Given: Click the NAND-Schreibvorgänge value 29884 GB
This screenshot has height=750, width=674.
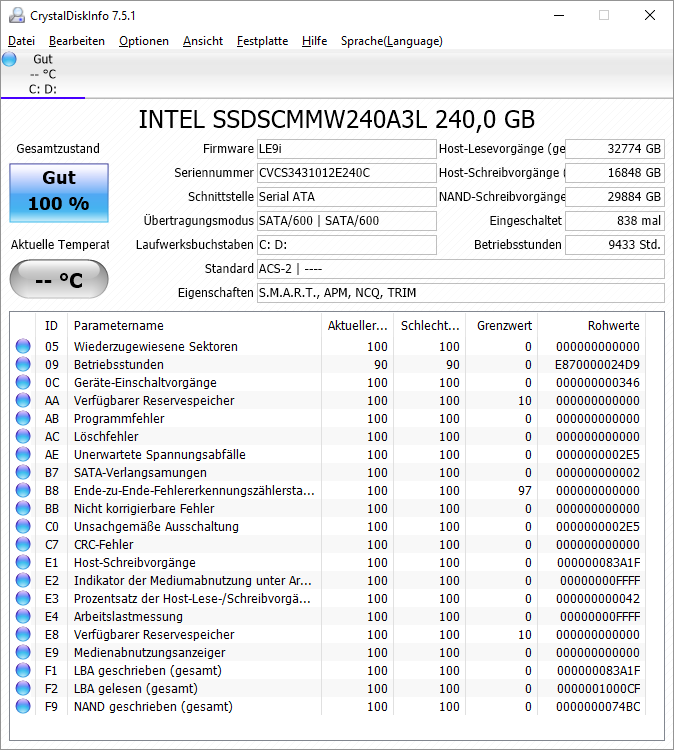Looking at the screenshot, I should pyautogui.click(x=615, y=197).
